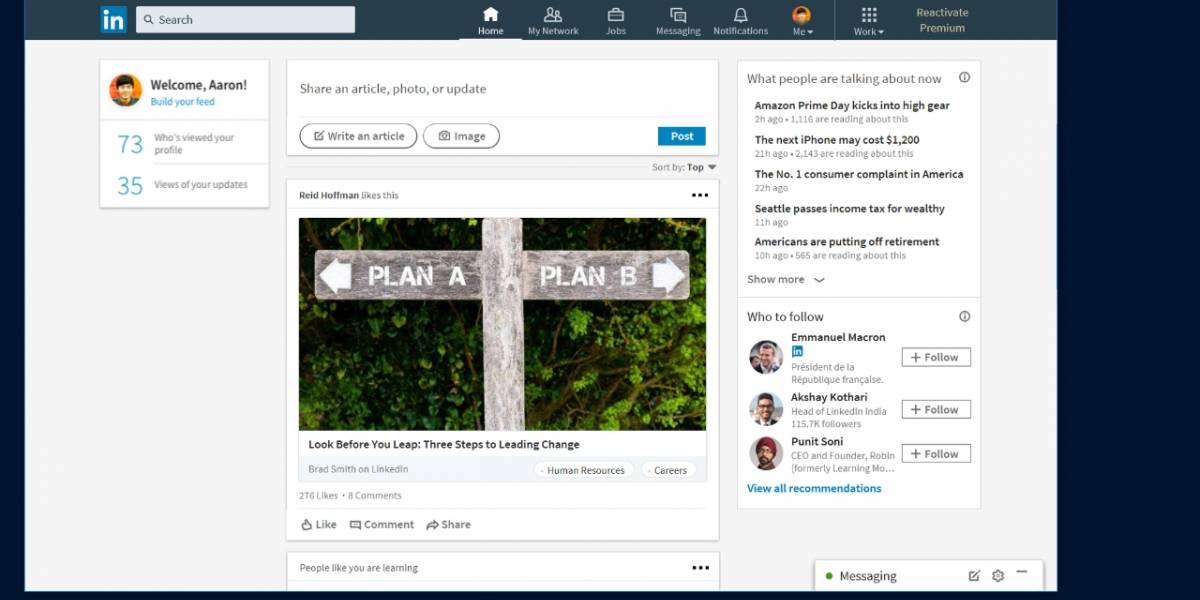Open Punit Soni's profile photo
The width and height of the screenshot is (1200, 600).
coord(766,453)
